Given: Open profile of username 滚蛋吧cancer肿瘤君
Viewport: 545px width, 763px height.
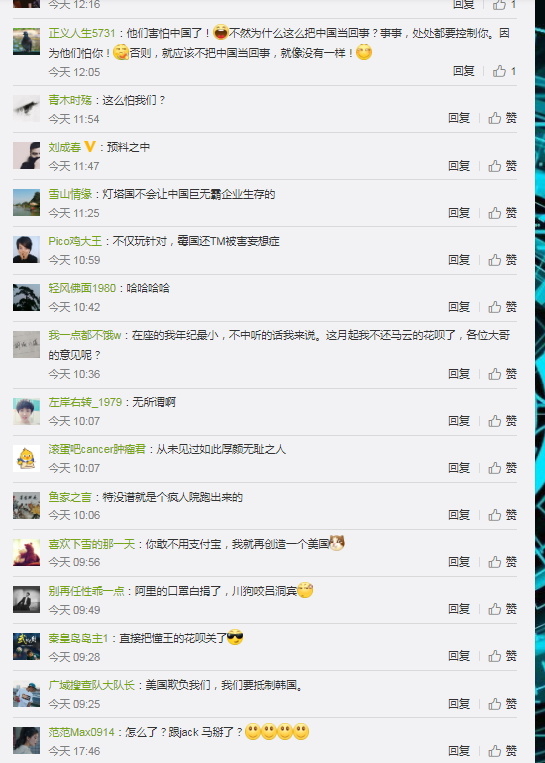Looking at the screenshot, I should pyautogui.click(x=97, y=449).
